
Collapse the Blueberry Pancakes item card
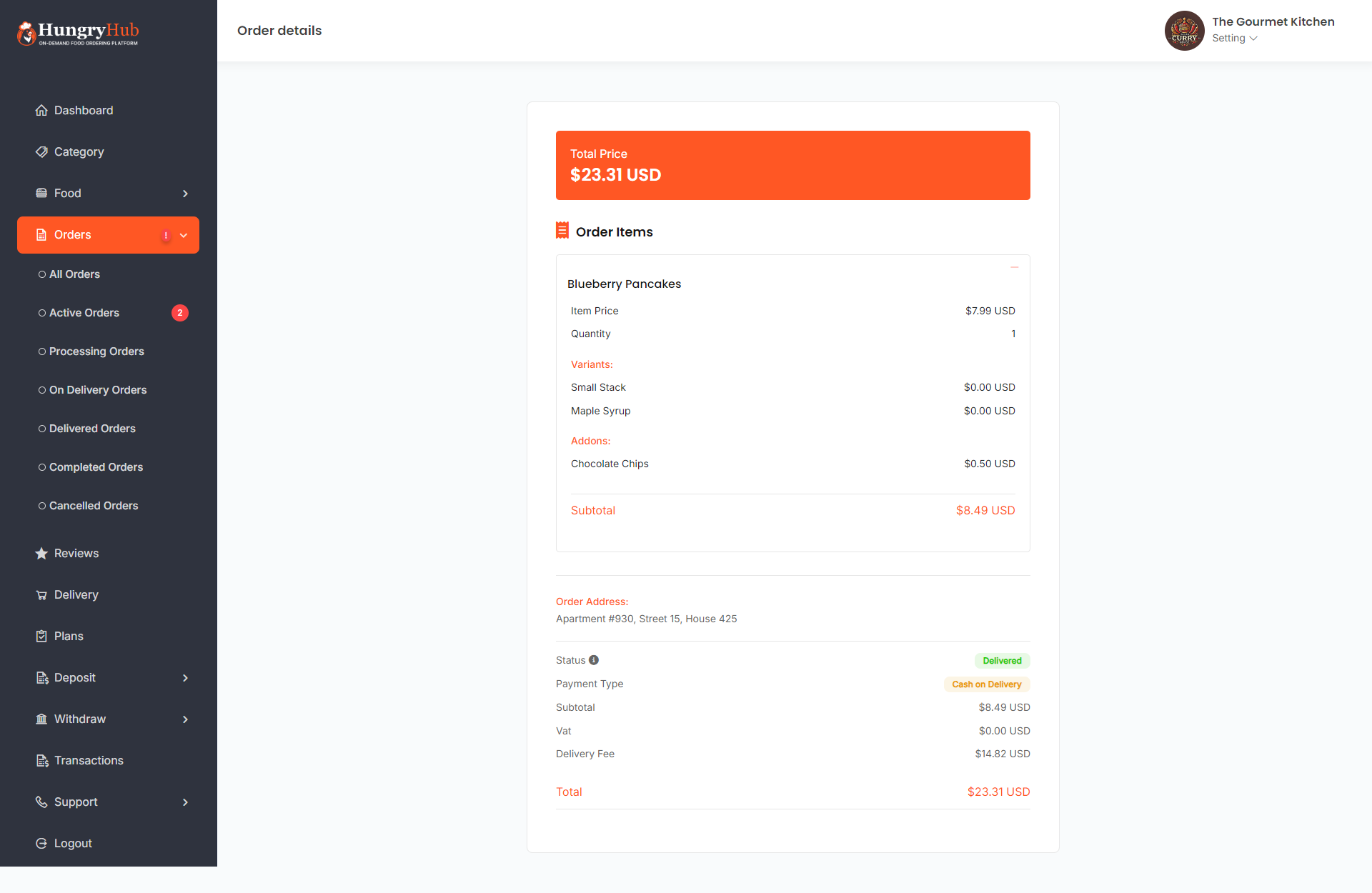coord(1015,267)
